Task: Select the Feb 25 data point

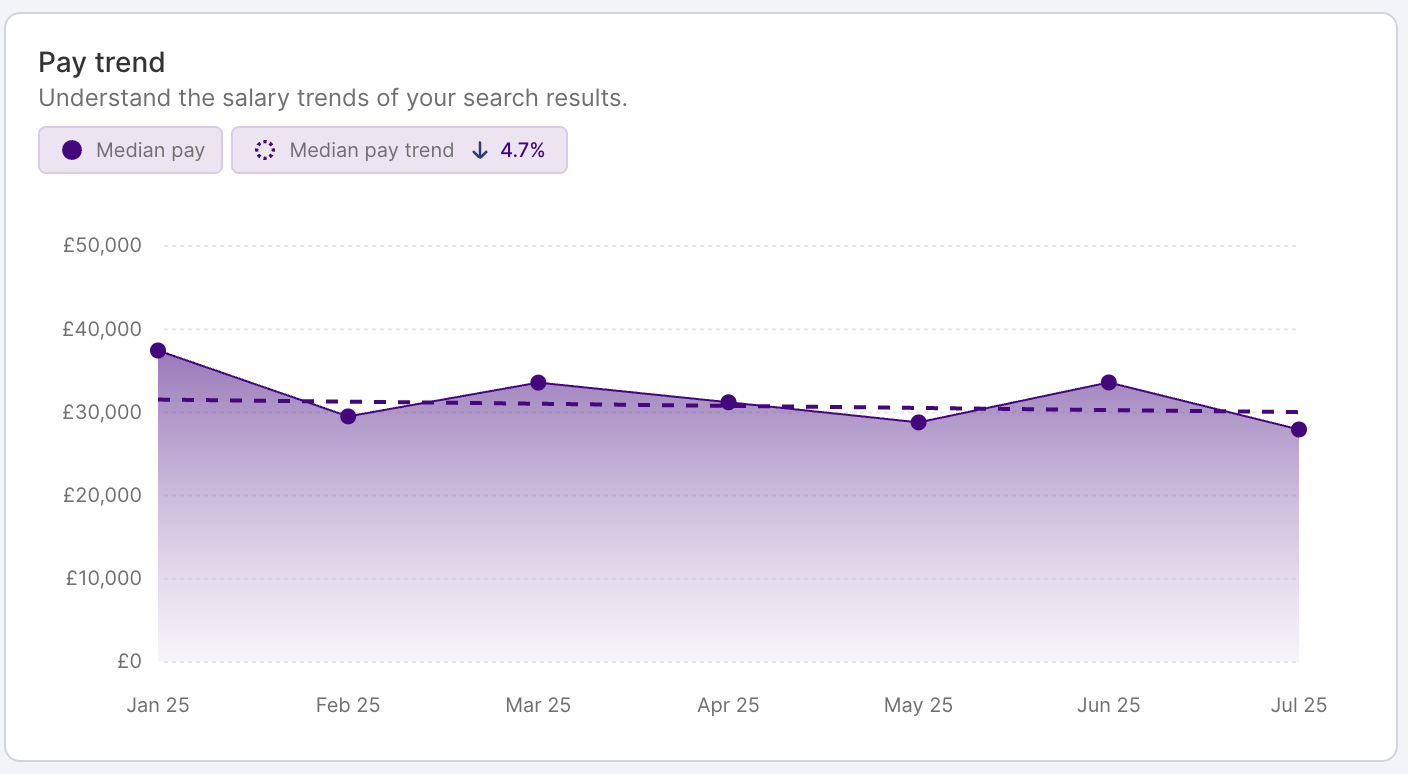Action: pos(348,416)
